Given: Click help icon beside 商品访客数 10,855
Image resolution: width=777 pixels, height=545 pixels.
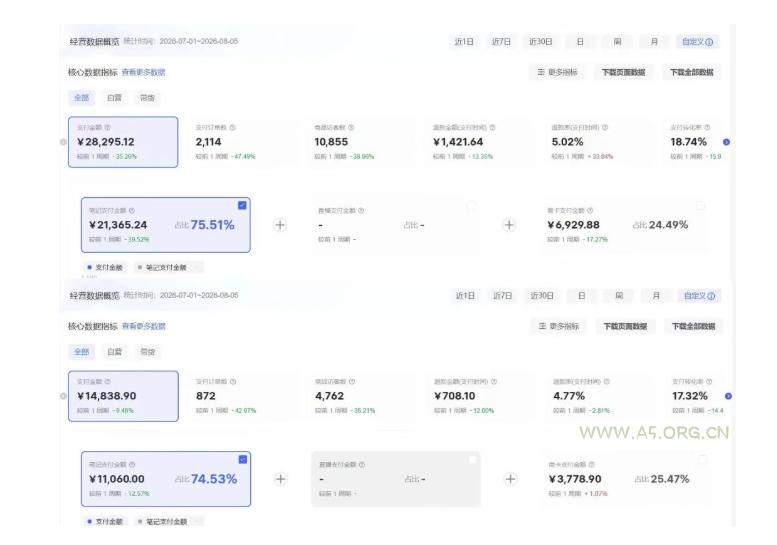Looking at the screenshot, I should point(351,127).
